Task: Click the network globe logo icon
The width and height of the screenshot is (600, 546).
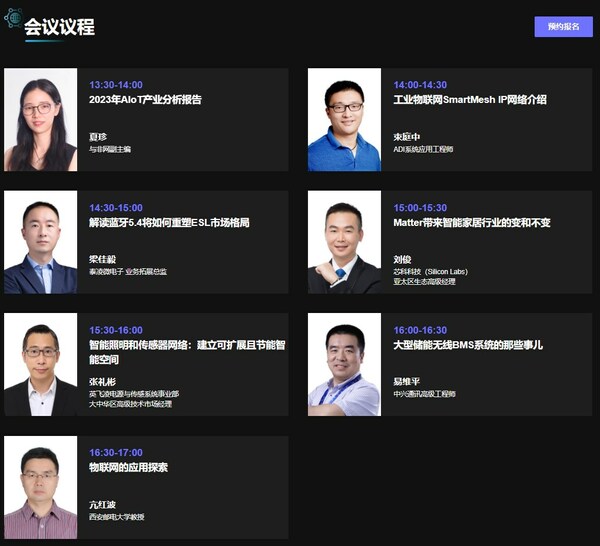Action: coord(14,18)
